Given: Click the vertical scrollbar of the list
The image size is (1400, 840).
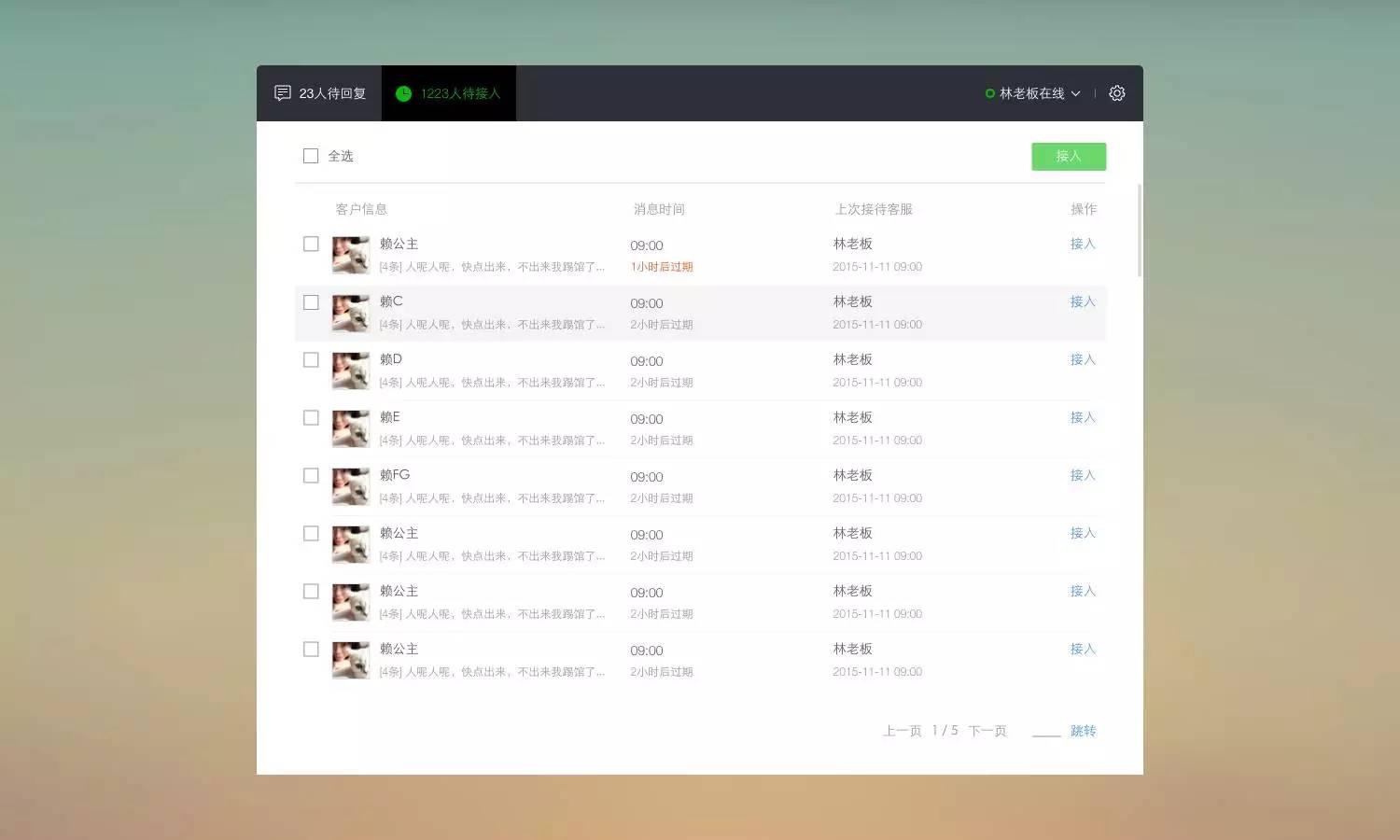Looking at the screenshot, I should point(1139,231).
